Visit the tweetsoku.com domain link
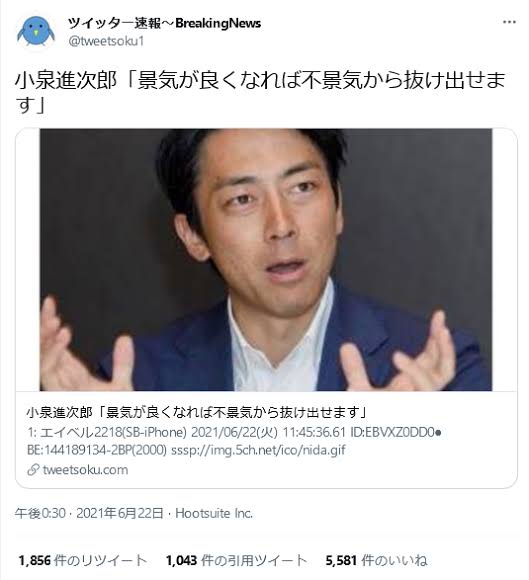The image size is (529, 580). click(x=85, y=470)
